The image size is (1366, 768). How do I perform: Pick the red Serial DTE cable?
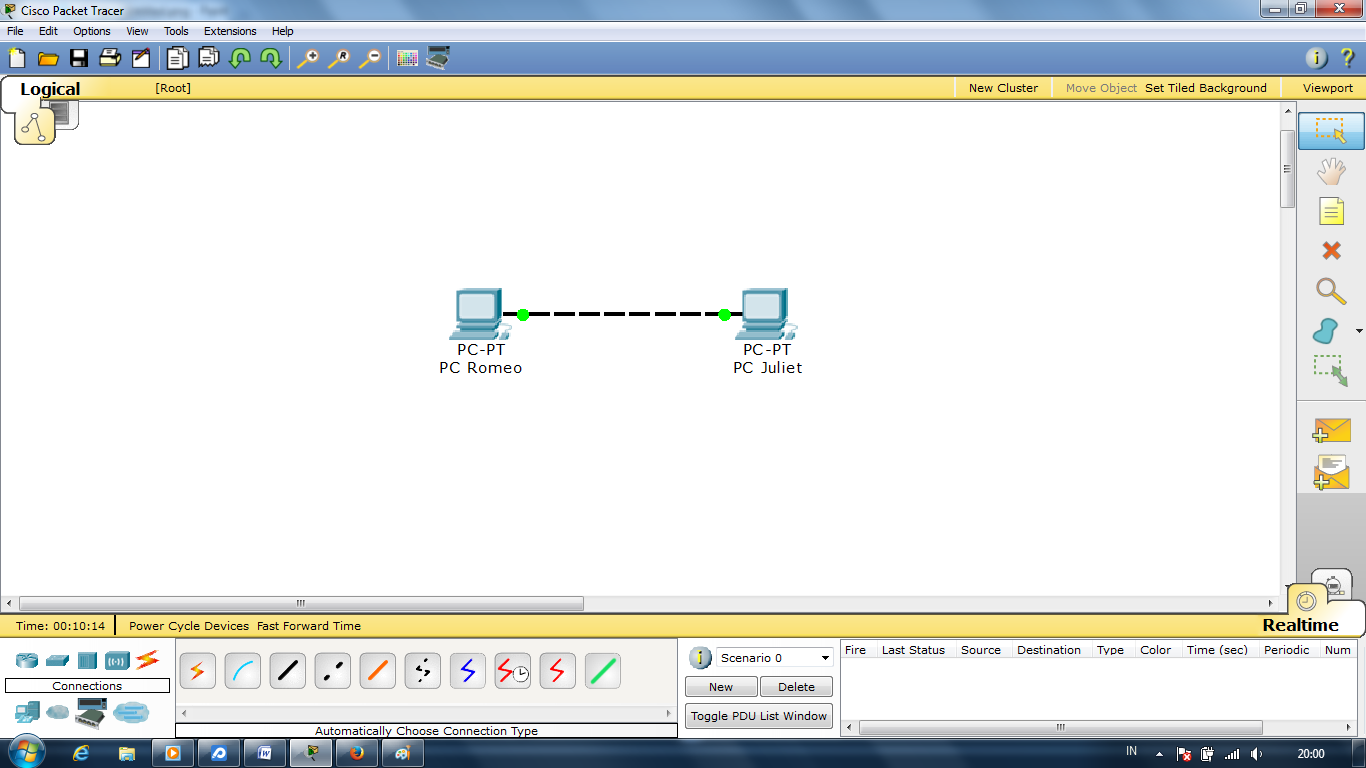pyautogui.click(x=557, y=671)
